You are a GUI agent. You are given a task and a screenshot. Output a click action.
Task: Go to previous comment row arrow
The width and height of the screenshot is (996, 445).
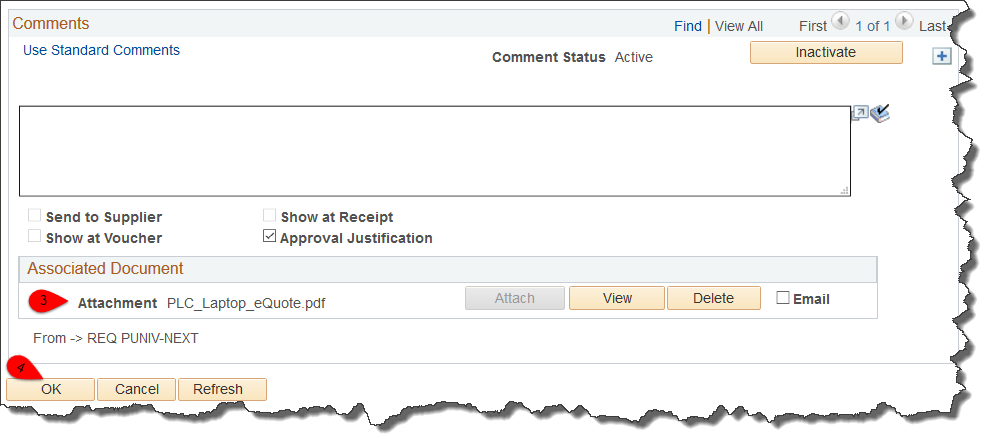839,22
